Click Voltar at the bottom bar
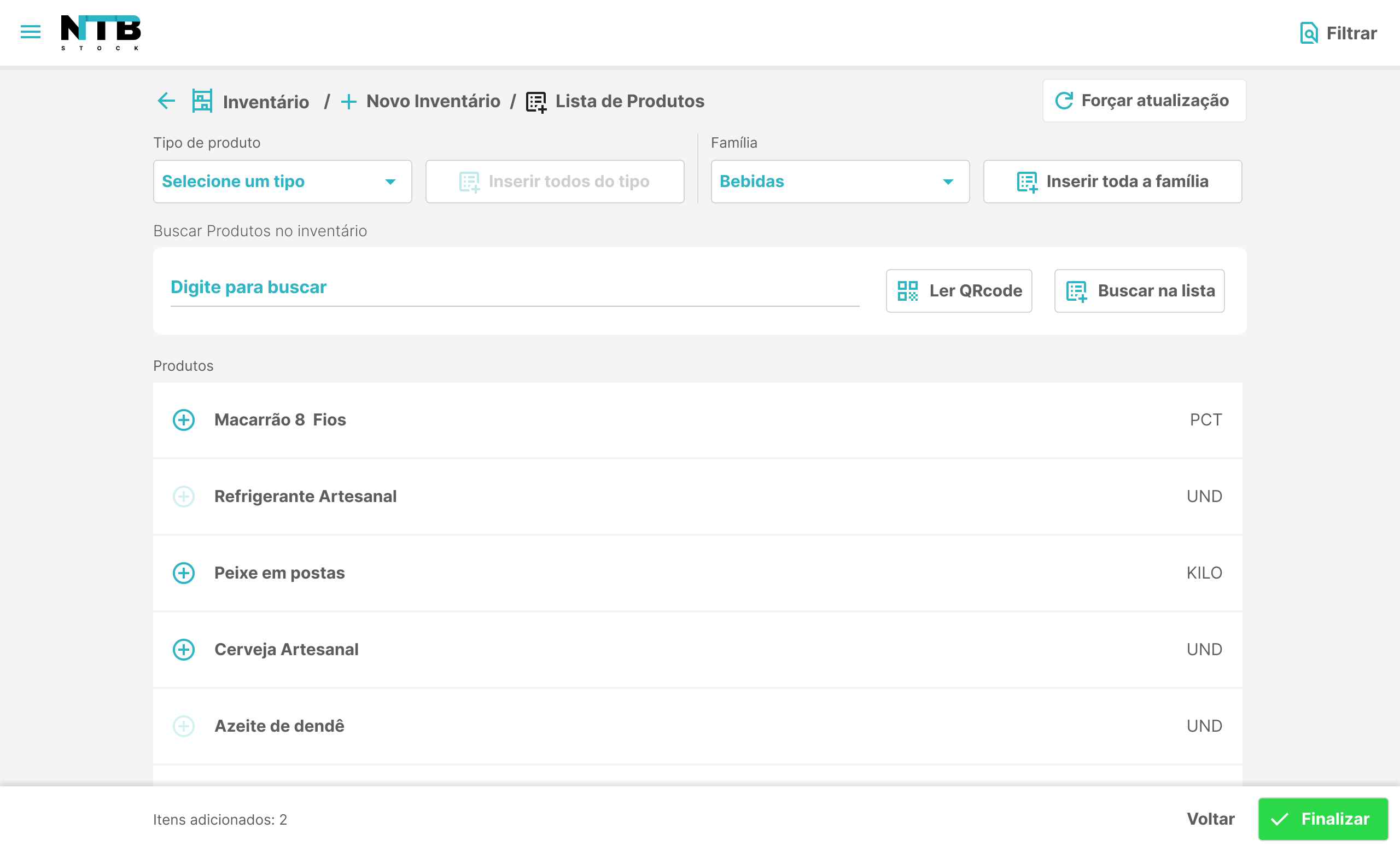This screenshot has width=1400, height=852. [x=1210, y=819]
